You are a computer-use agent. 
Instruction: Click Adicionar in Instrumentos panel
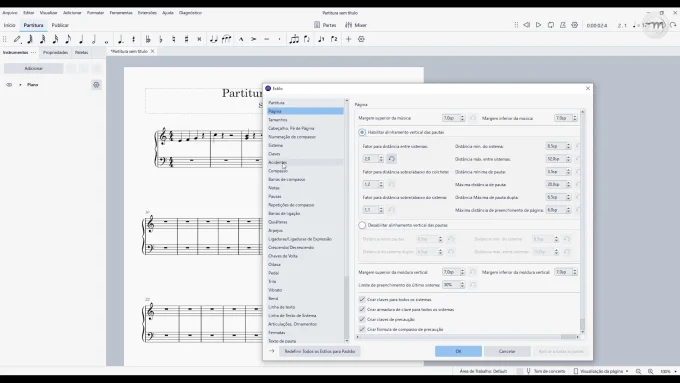point(33,69)
